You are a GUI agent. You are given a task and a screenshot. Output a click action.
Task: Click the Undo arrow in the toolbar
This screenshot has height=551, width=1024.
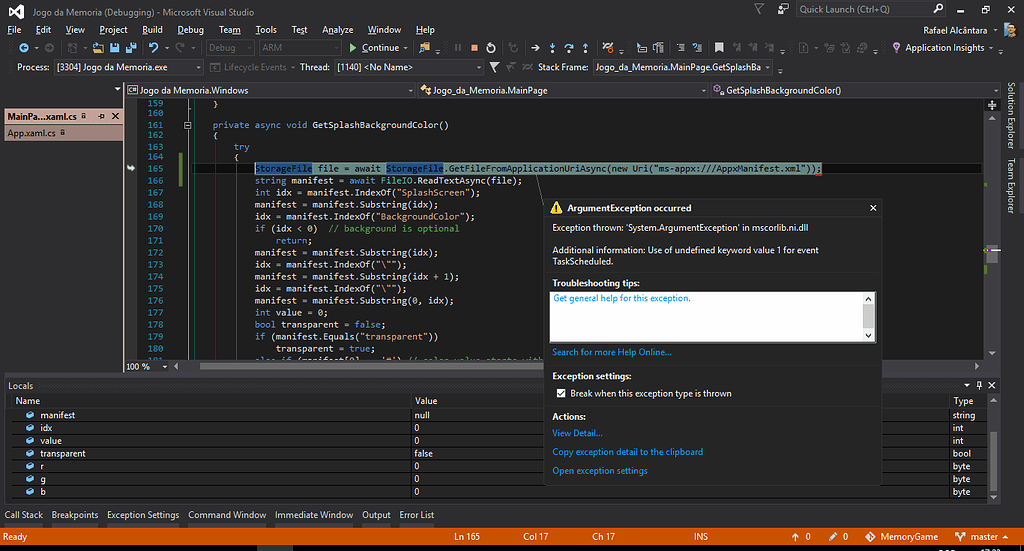coord(155,48)
